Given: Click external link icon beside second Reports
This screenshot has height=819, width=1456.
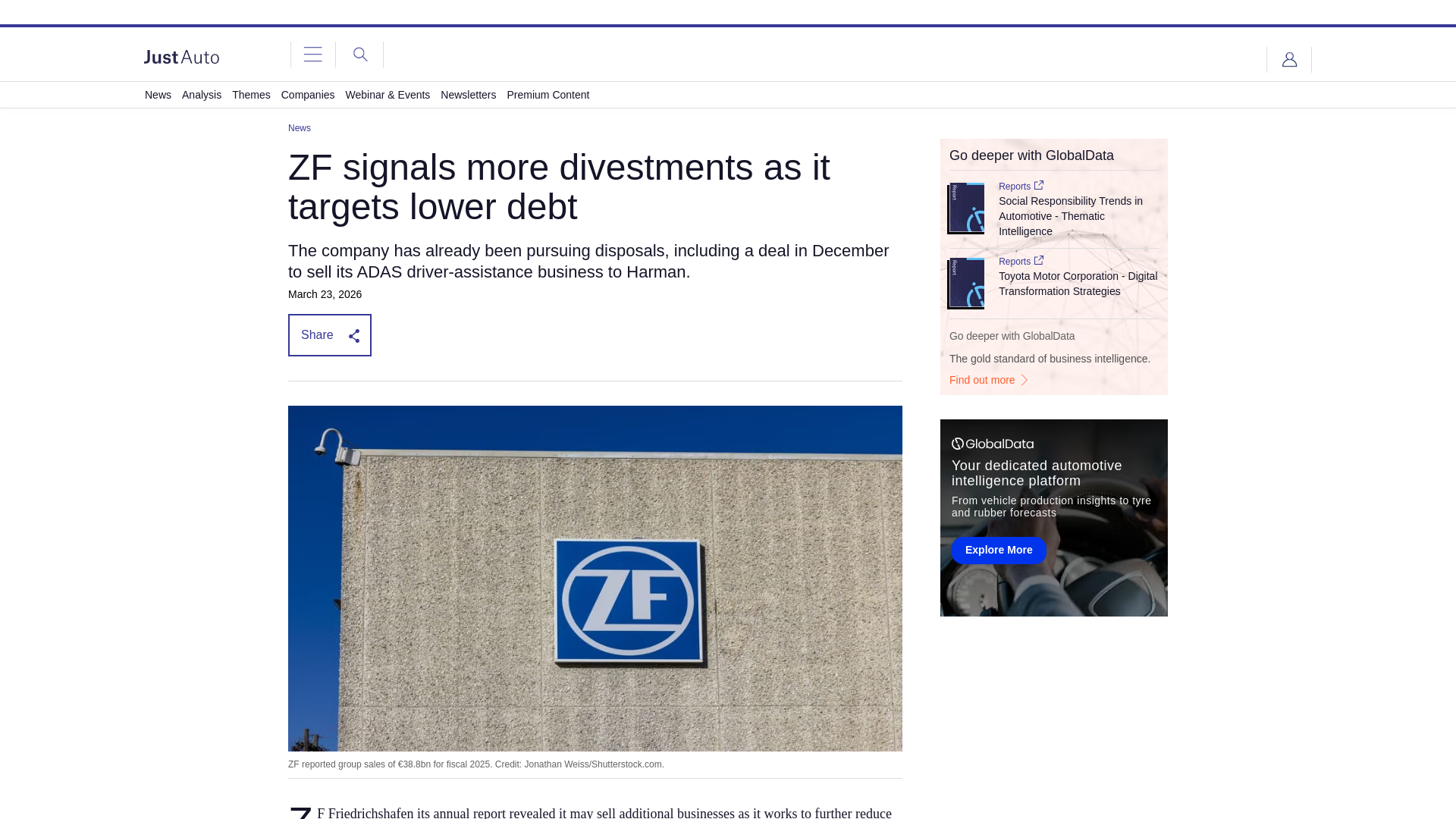Looking at the screenshot, I should [x=1039, y=260].
